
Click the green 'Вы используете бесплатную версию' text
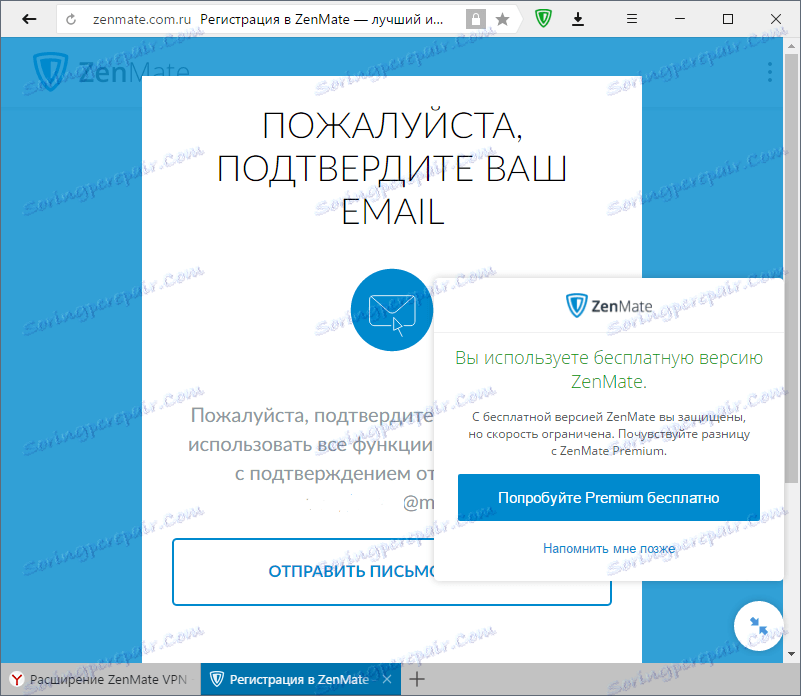pyautogui.click(x=608, y=369)
